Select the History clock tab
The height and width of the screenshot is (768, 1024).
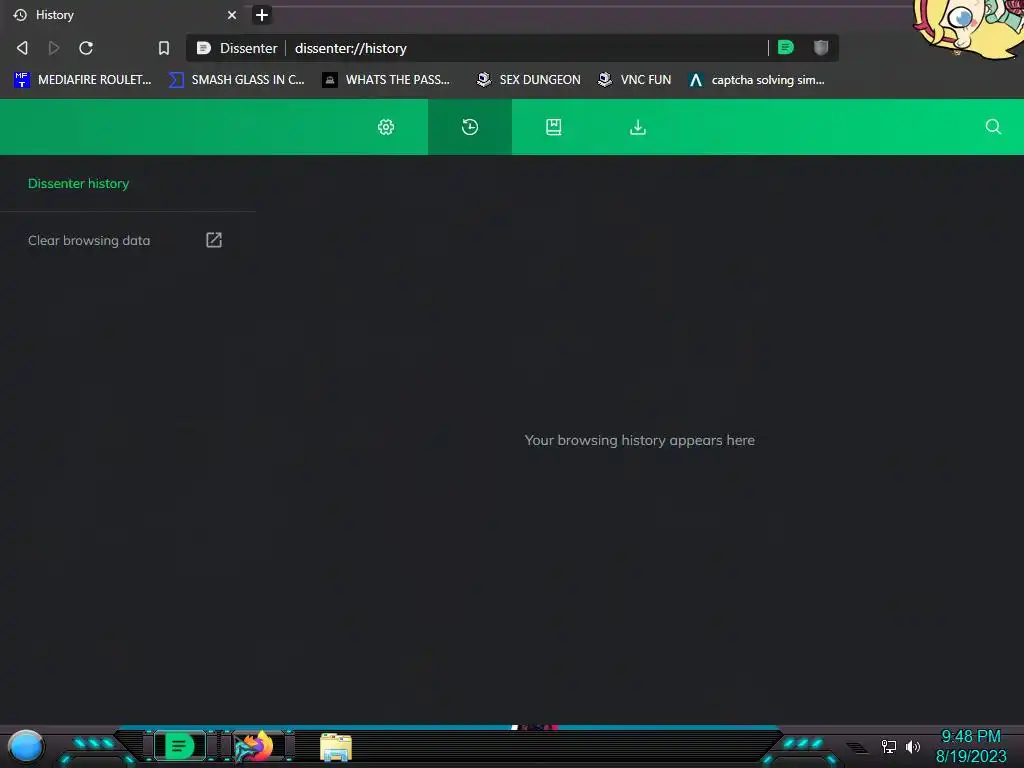pyautogui.click(x=470, y=127)
